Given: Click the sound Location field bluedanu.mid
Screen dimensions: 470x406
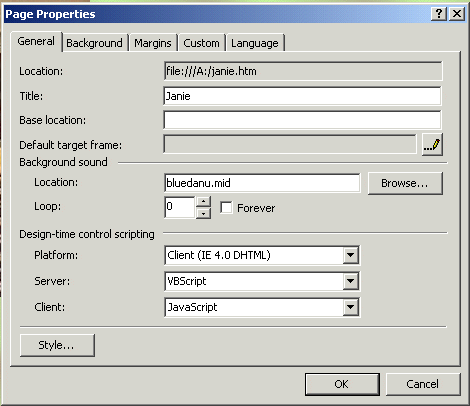Looking at the screenshot, I should pyautogui.click(x=262, y=183).
